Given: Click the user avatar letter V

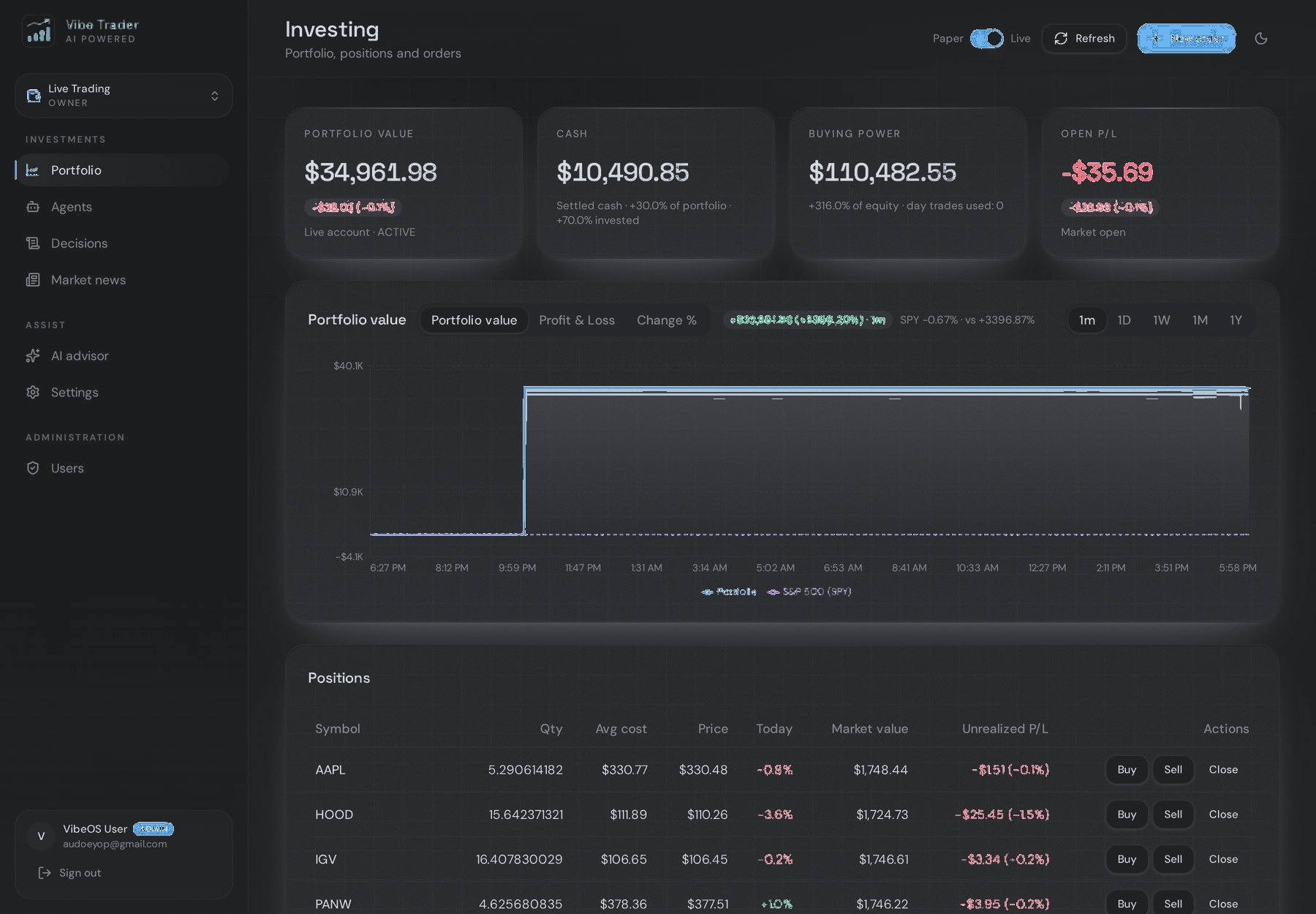Looking at the screenshot, I should [x=41, y=836].
